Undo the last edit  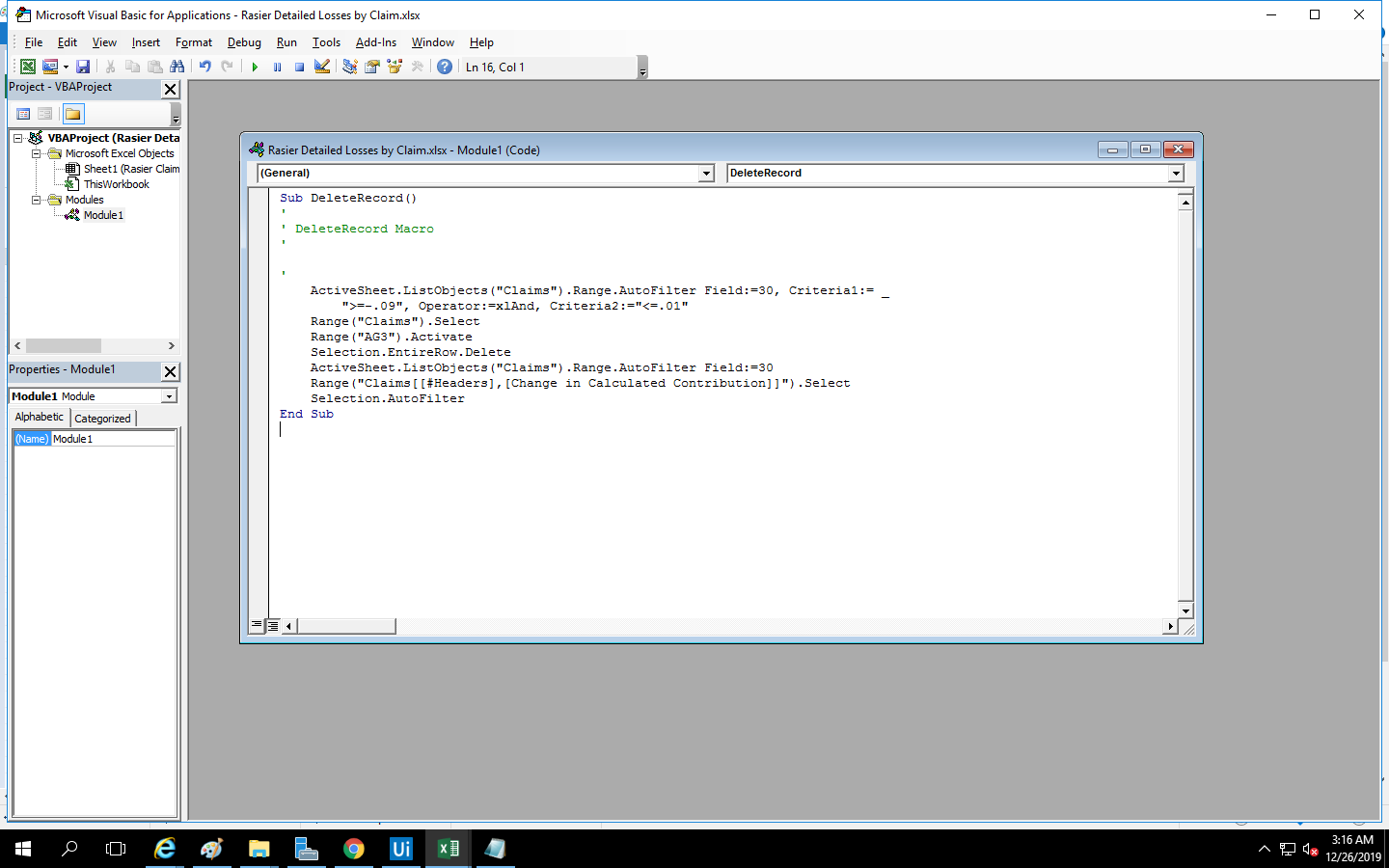pos(204,67)
